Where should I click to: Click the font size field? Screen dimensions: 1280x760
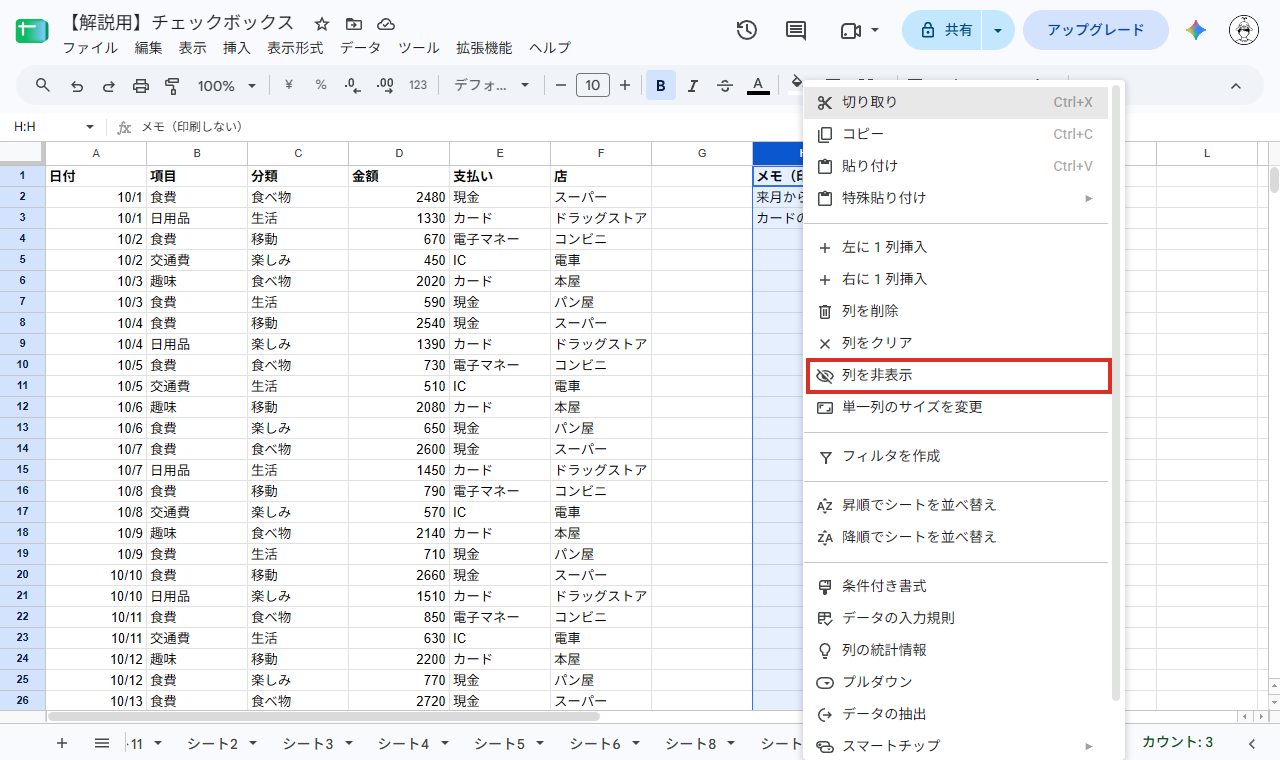point(593,85)
